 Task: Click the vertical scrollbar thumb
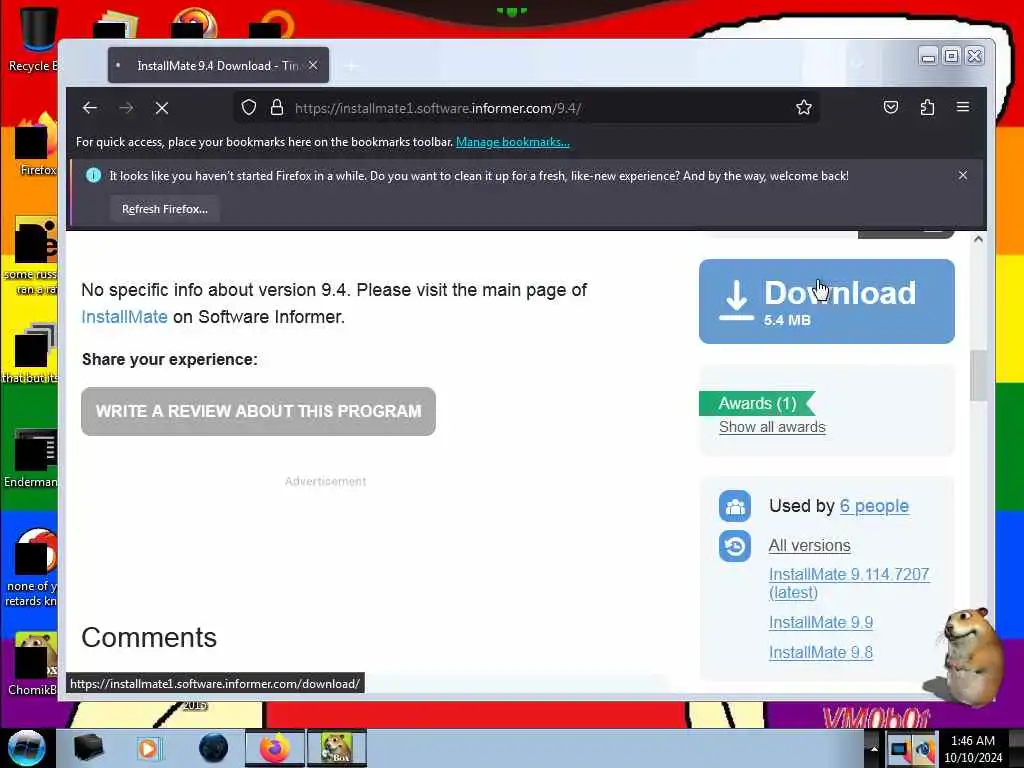978,376
